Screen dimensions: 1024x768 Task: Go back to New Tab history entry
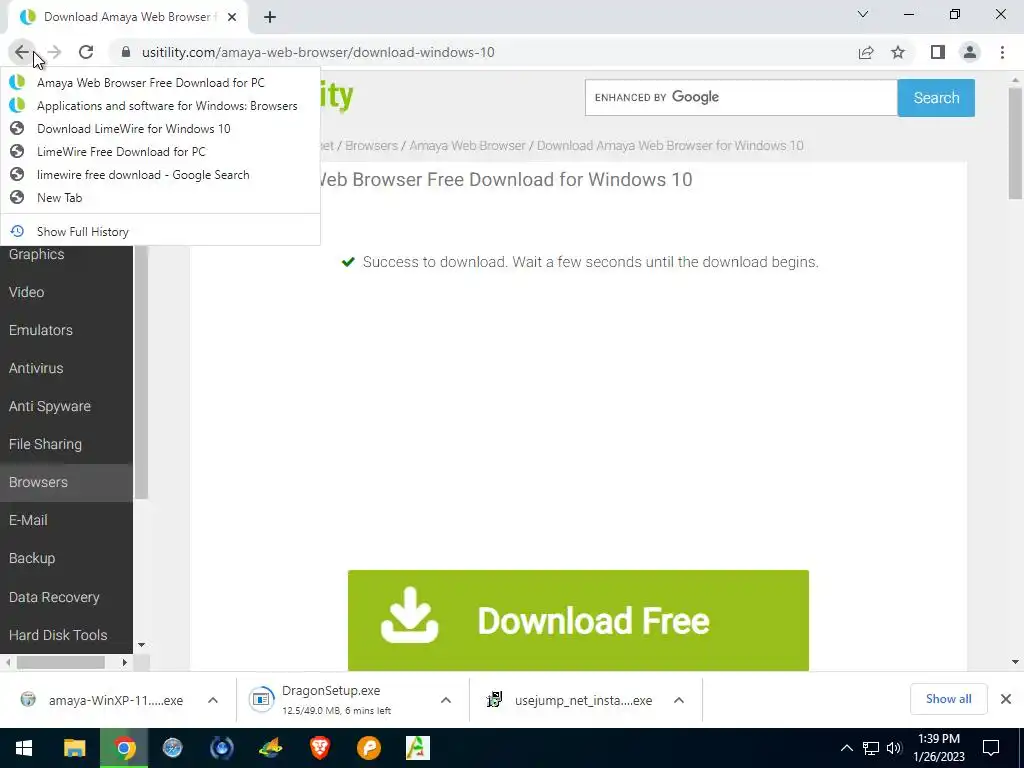[x=160, y=198]
